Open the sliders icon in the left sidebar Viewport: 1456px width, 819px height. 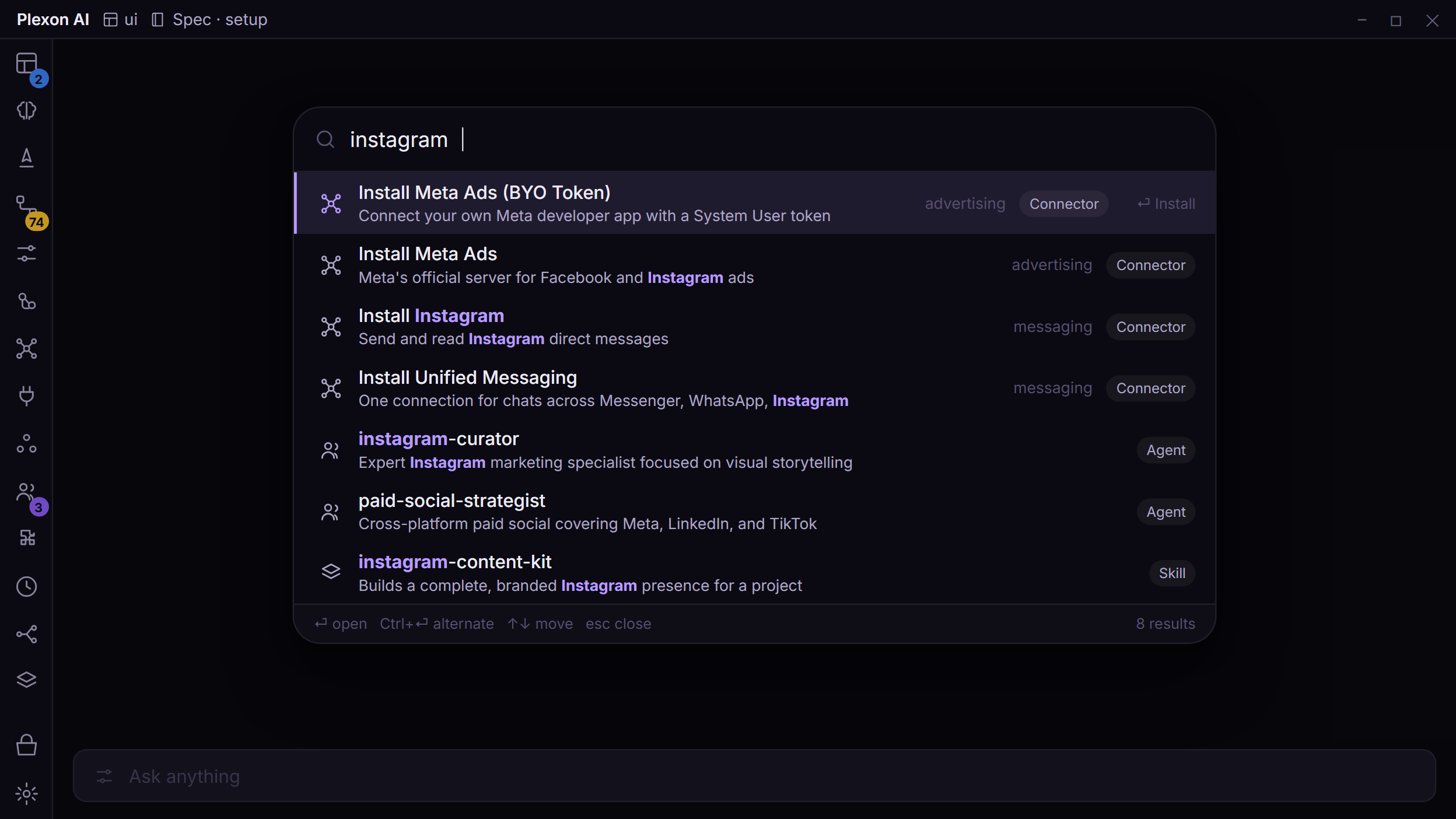click(27, 253)
